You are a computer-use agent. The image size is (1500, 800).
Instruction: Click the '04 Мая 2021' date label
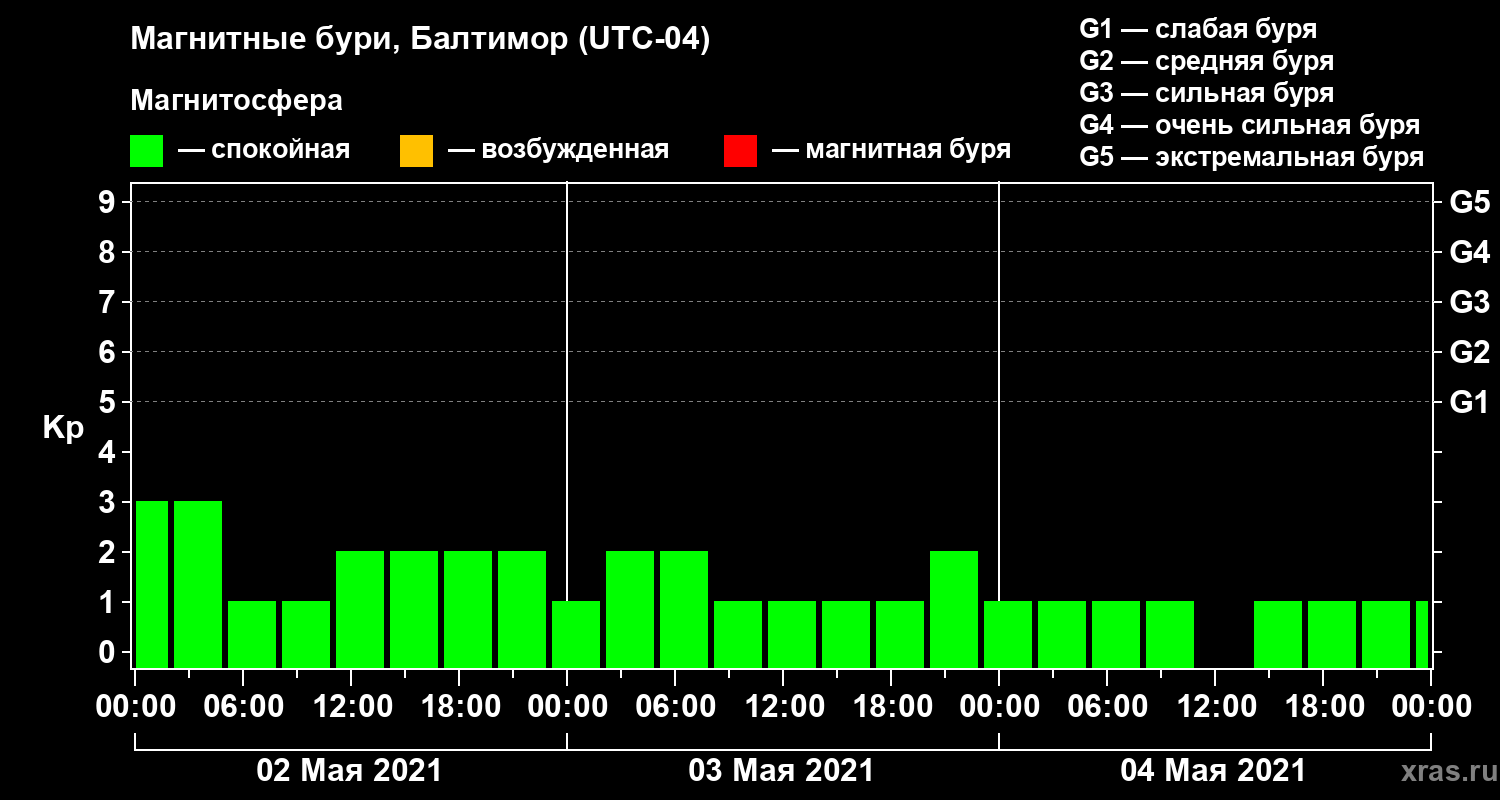coord(1213,771)
